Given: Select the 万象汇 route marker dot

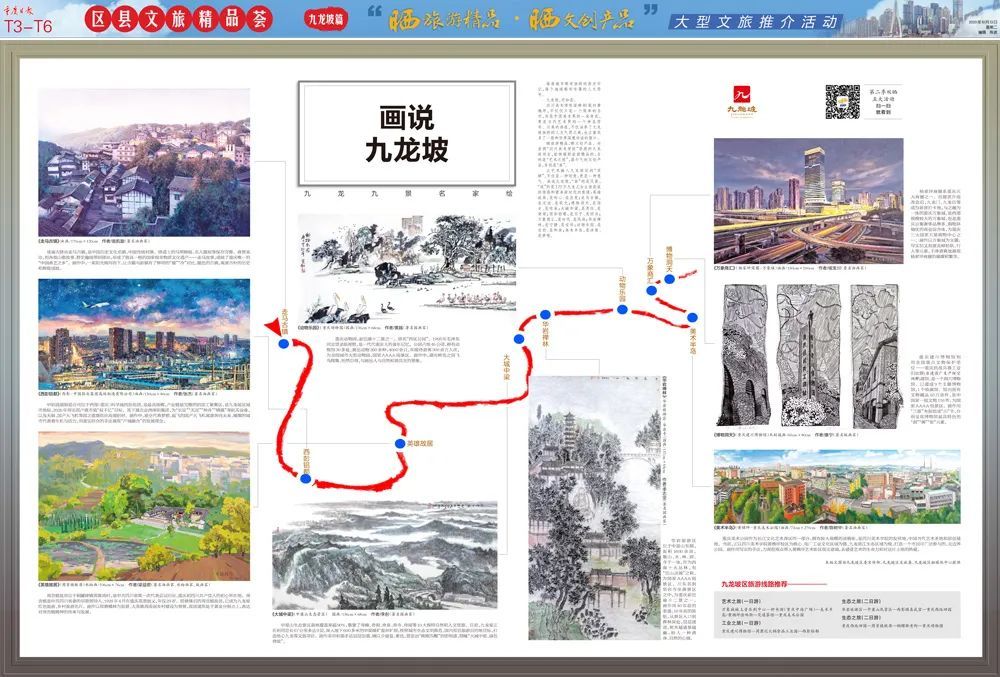Looking at the screenshot, I should pos(652,291).
